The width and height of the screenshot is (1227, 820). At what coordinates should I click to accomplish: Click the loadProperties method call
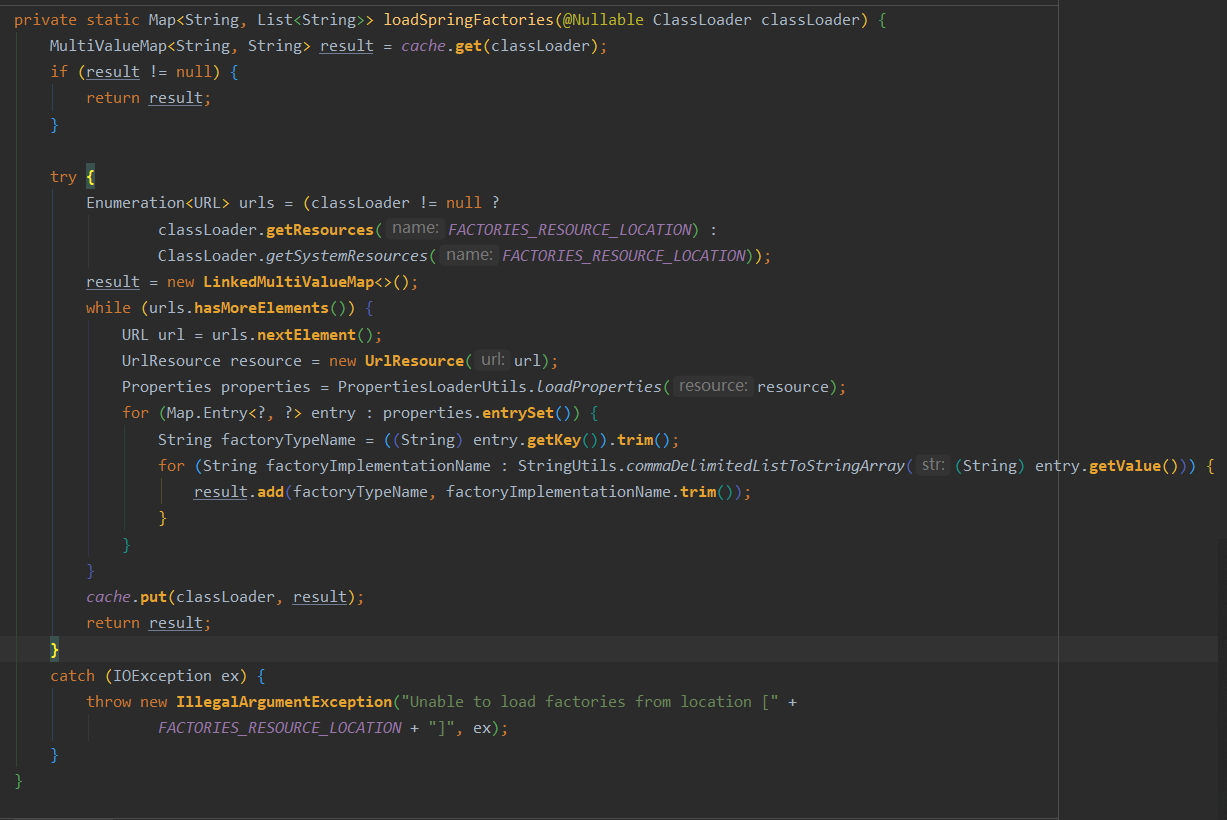coord(599,386)
